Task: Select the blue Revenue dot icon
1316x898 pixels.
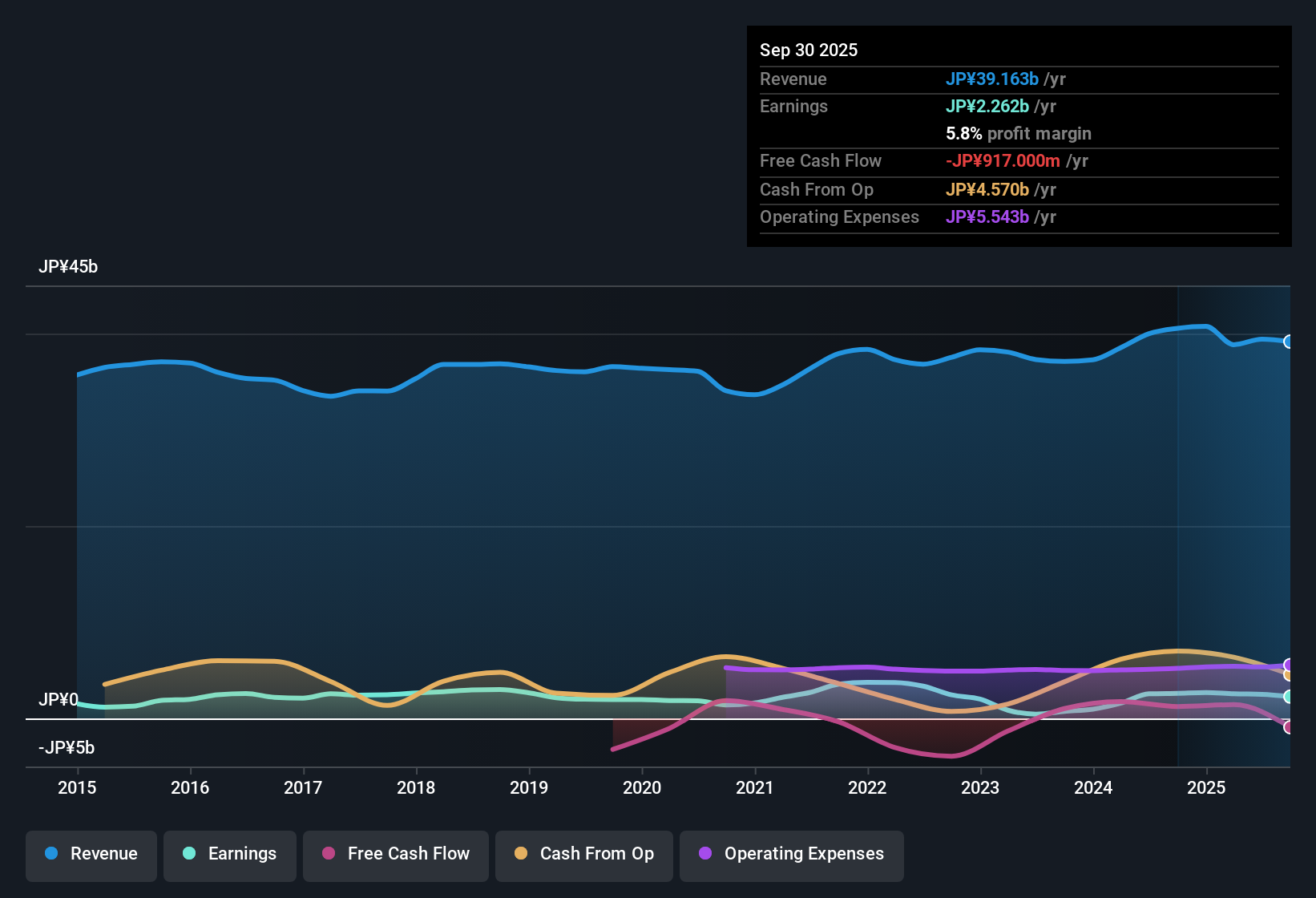Action: coord(50,854)
